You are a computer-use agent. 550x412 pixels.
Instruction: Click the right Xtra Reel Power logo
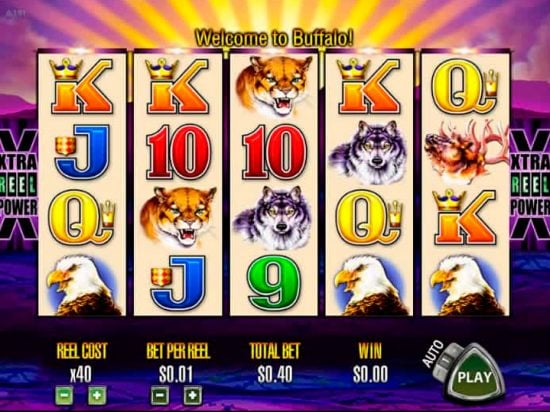(x=530, y=184)
